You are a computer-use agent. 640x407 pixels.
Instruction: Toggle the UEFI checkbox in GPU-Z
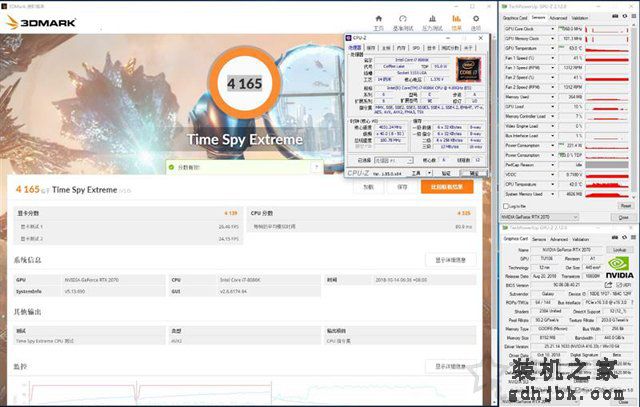click(x=619, y=285)
